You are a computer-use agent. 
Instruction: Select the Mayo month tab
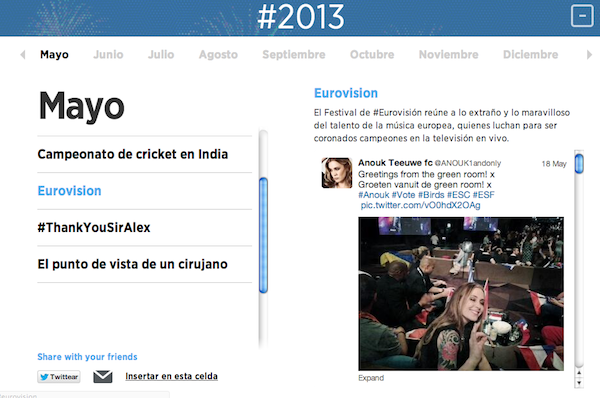pyautogui.click(x=54, y=55)
